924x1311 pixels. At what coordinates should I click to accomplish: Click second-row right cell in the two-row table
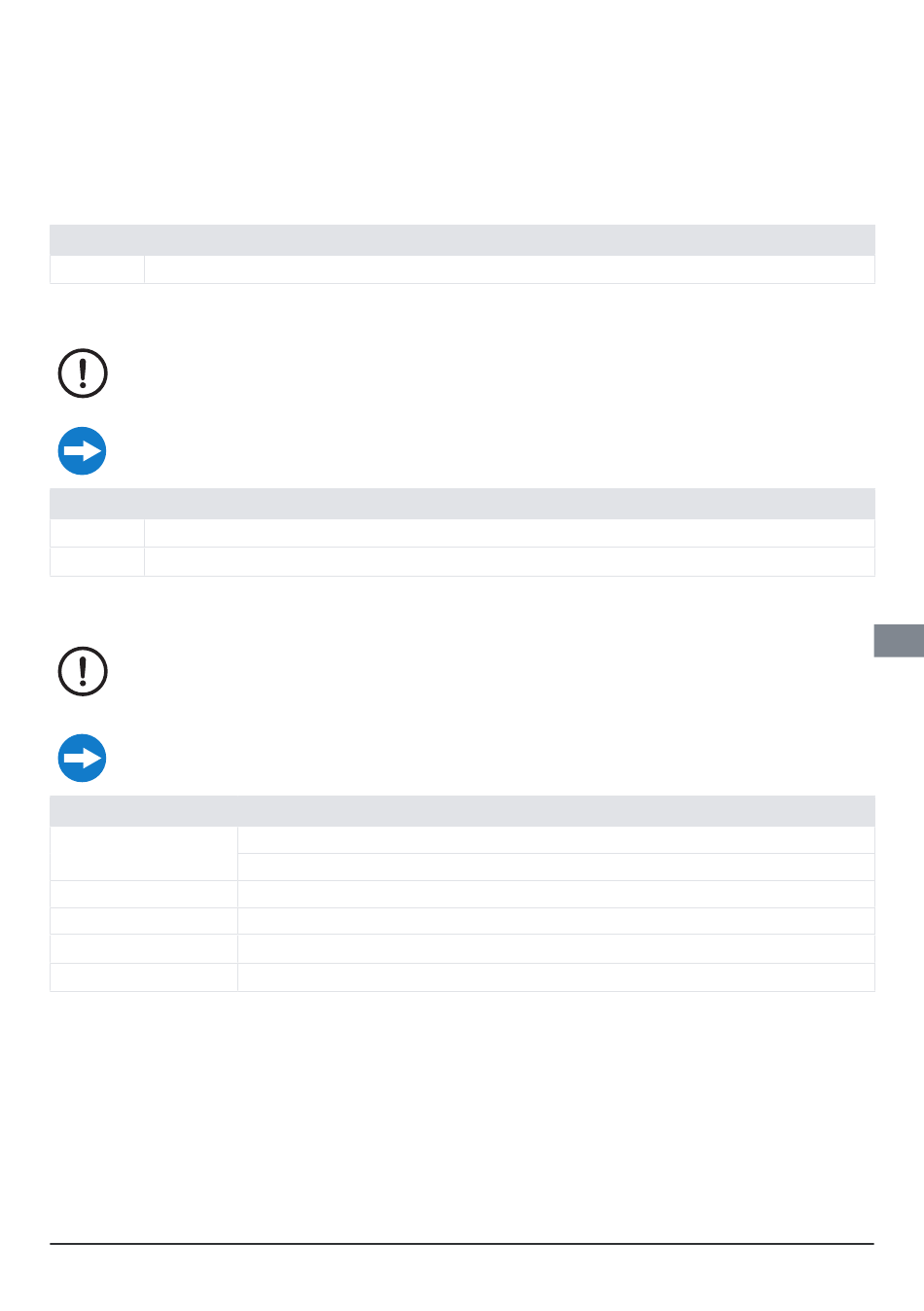(x=510, y=561)
